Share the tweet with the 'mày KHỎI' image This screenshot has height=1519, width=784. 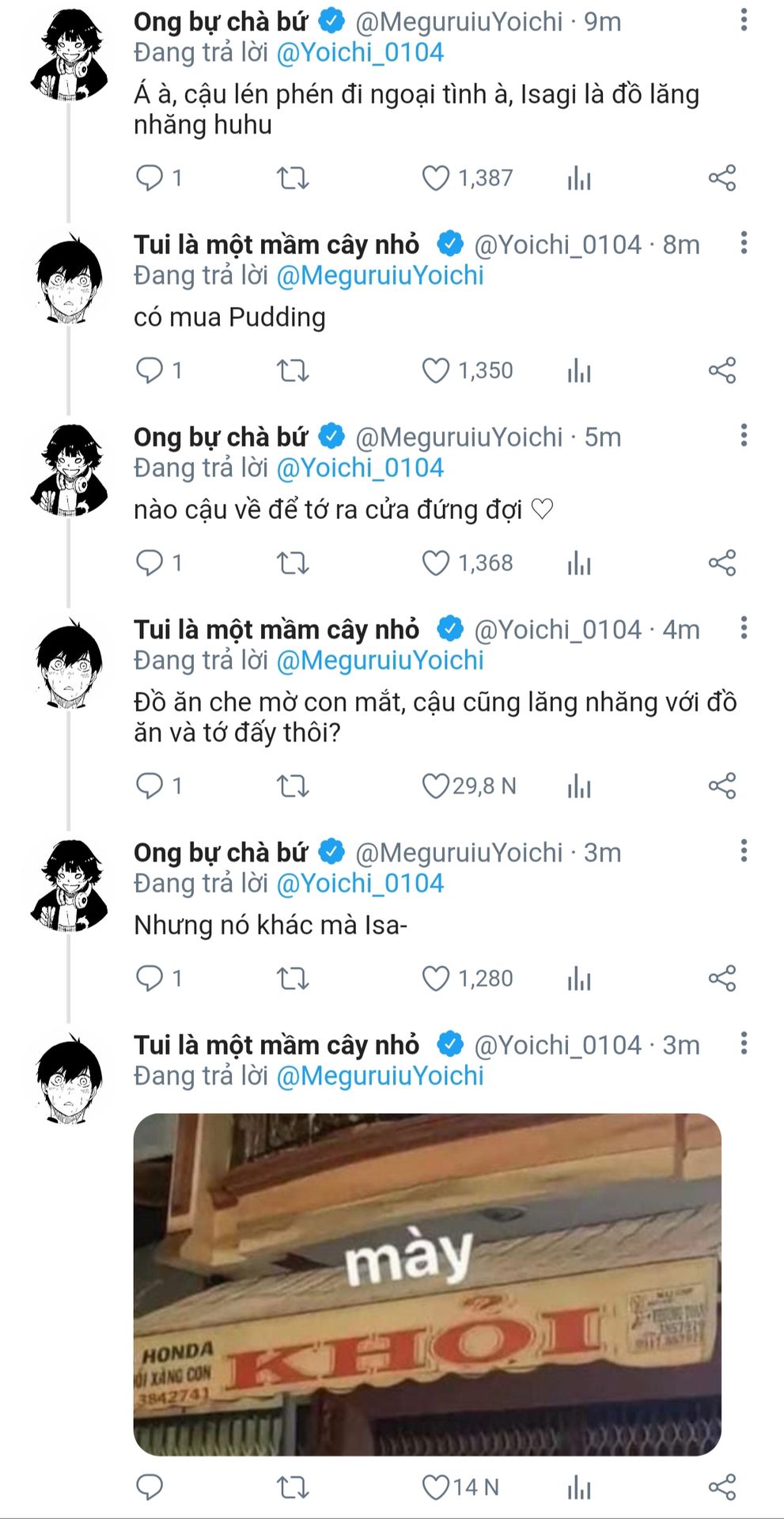tap(722, 1487)
